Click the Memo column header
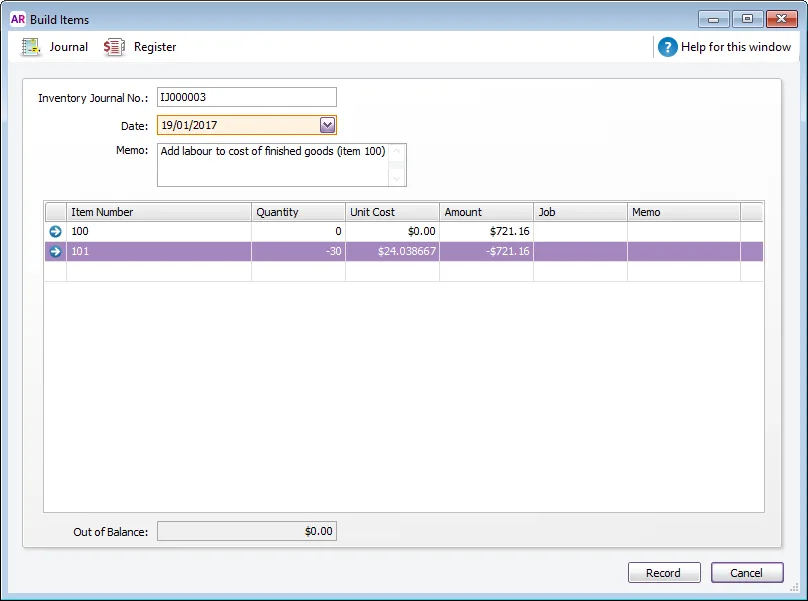Screen dimensions: 808x601 [x=684, y=212]
